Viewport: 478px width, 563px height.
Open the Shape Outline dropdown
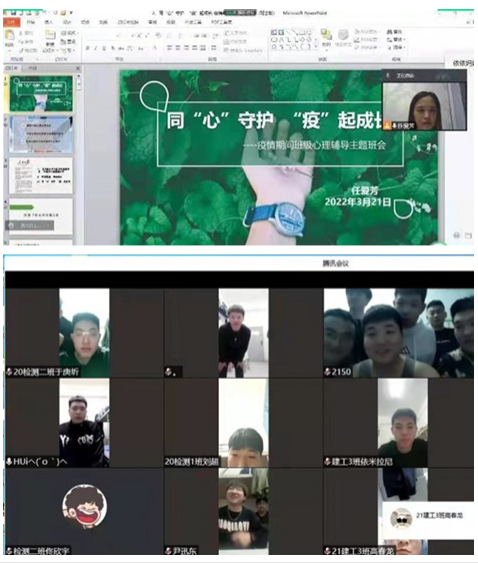[366, 39]
